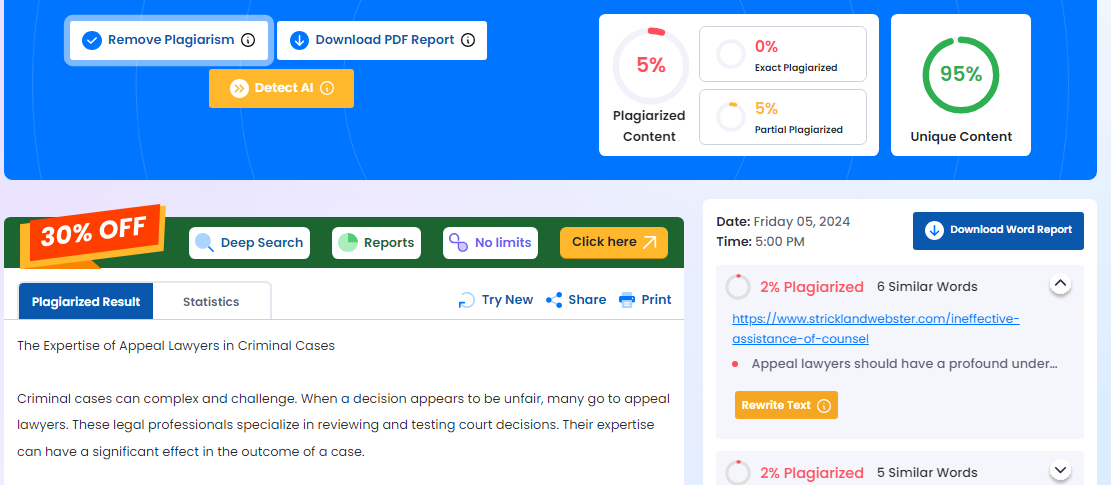Click the paragraph starting 'Criminal cases can complex'

pyautogui.click(x=344, y=425)
